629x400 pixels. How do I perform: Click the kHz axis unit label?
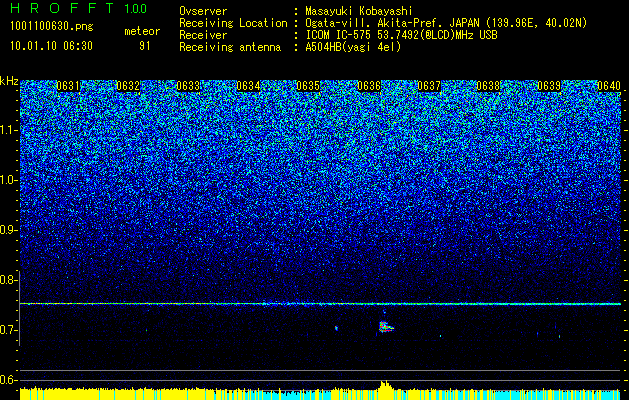tap(9, 81)
